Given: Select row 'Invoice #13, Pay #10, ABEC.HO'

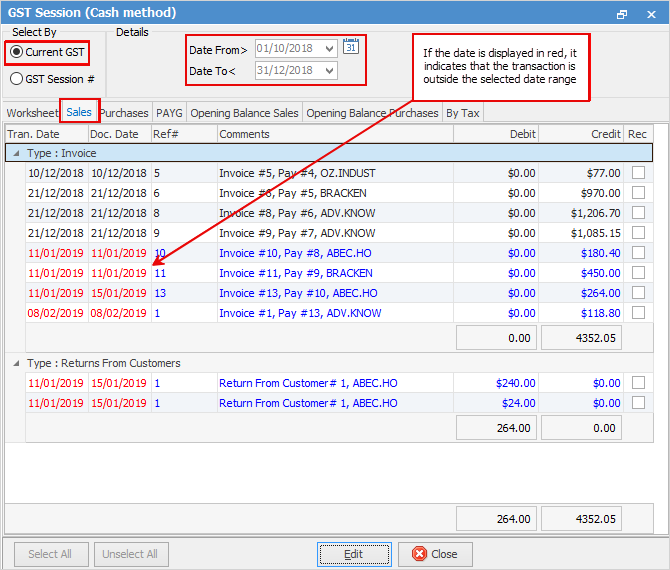Looking at the screenshot, I should pyautogui.click(x=339, y=293).
